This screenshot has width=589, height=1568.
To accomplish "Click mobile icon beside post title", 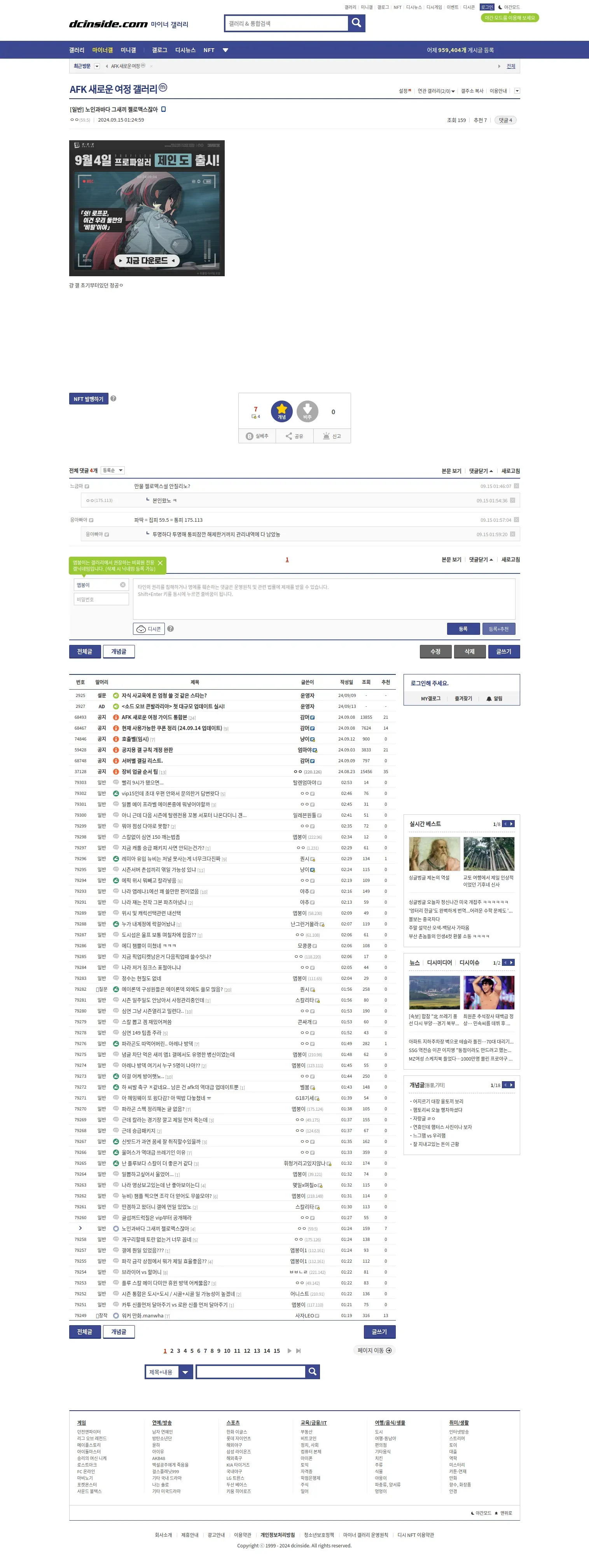I will [x=163, y=110].
